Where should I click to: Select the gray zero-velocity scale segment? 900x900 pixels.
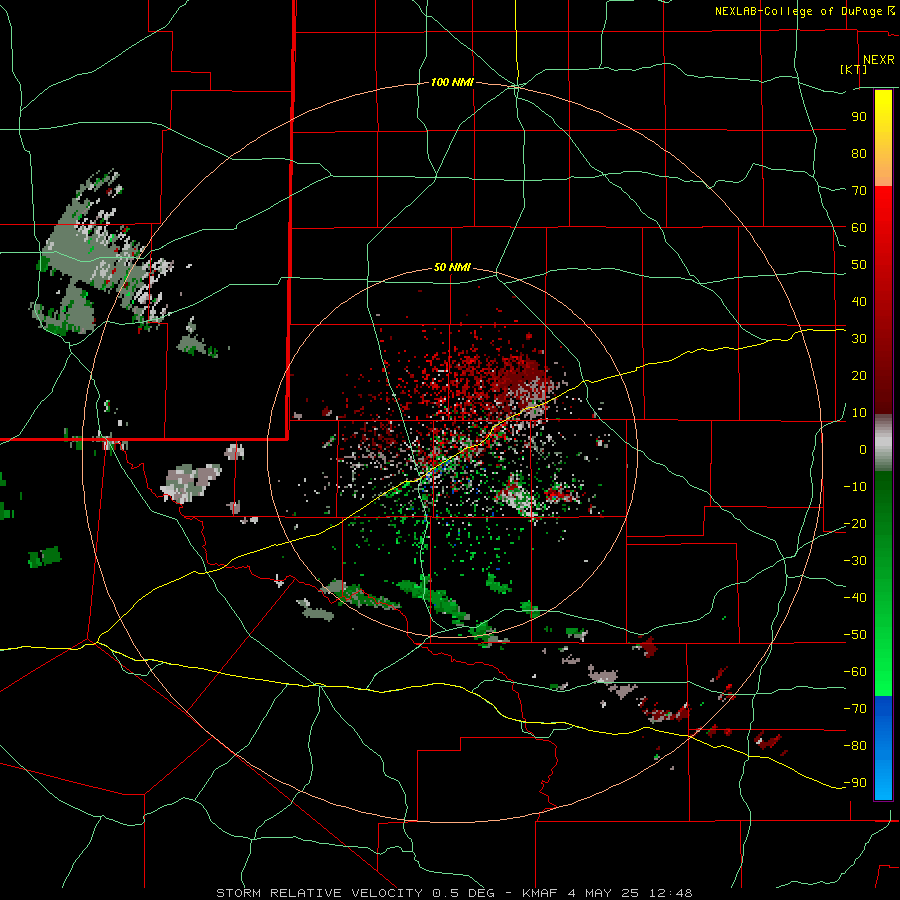pyautogui.click(x=883, y=442)
